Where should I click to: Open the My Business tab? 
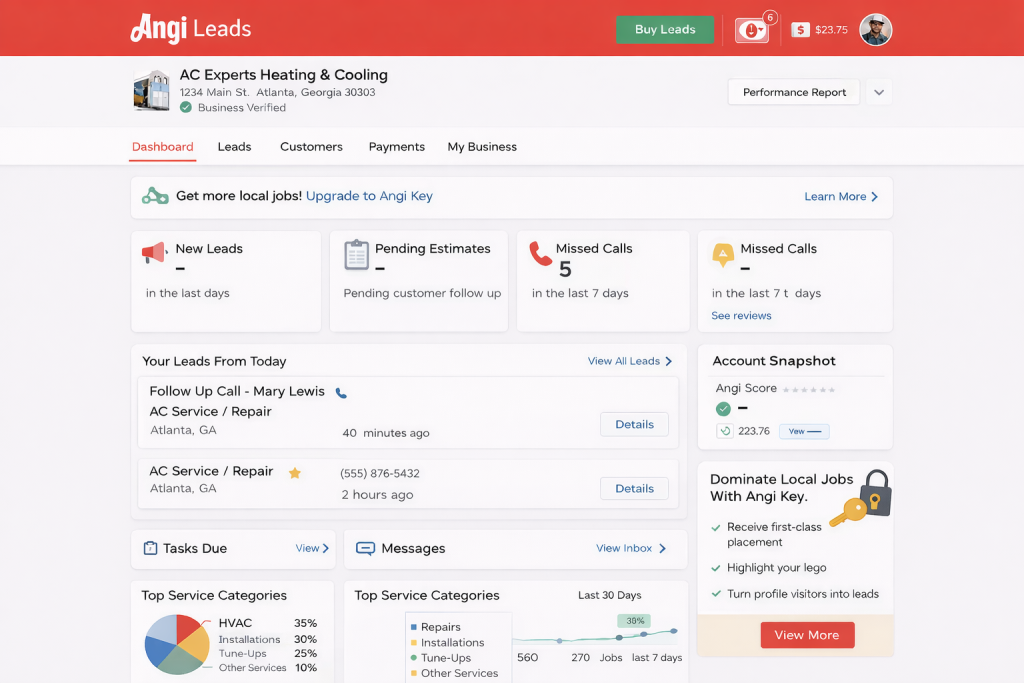(482, 147)
